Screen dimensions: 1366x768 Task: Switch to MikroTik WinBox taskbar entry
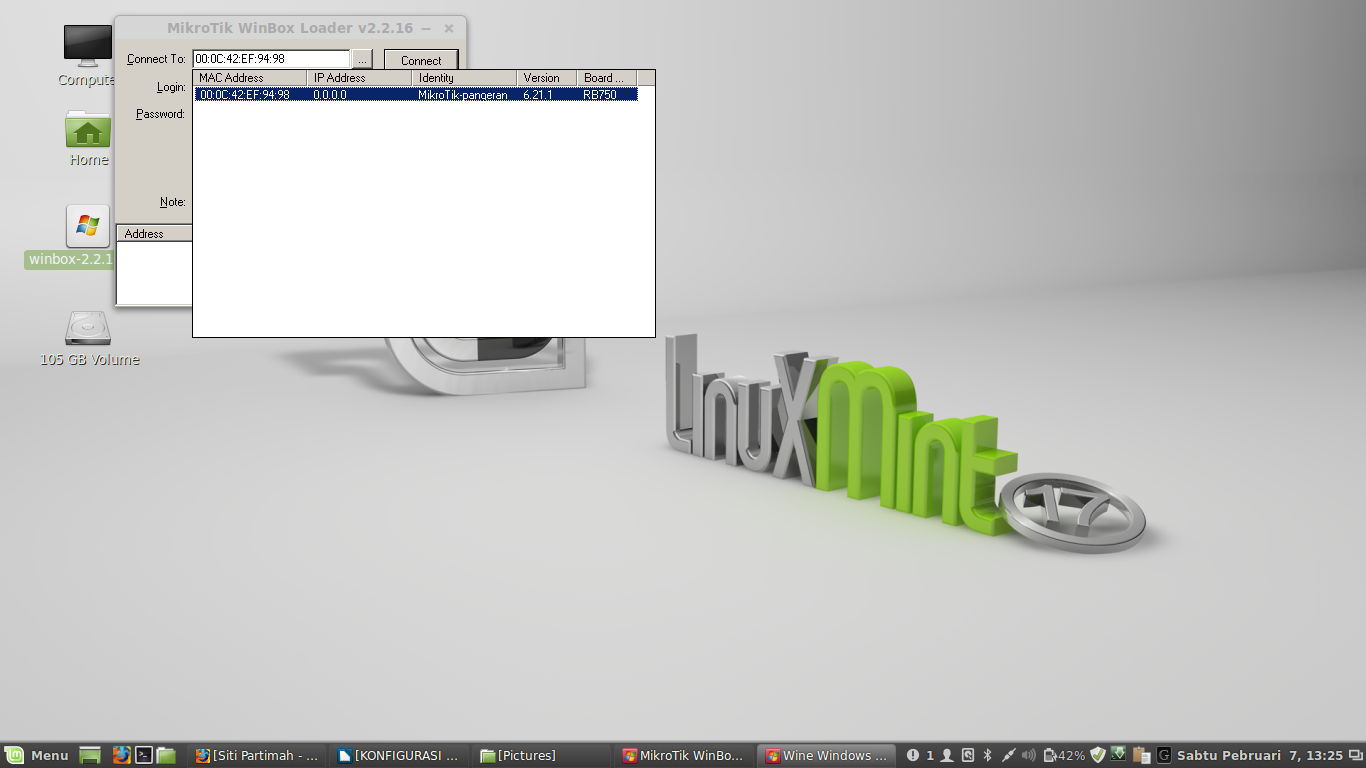click(683, 755)
